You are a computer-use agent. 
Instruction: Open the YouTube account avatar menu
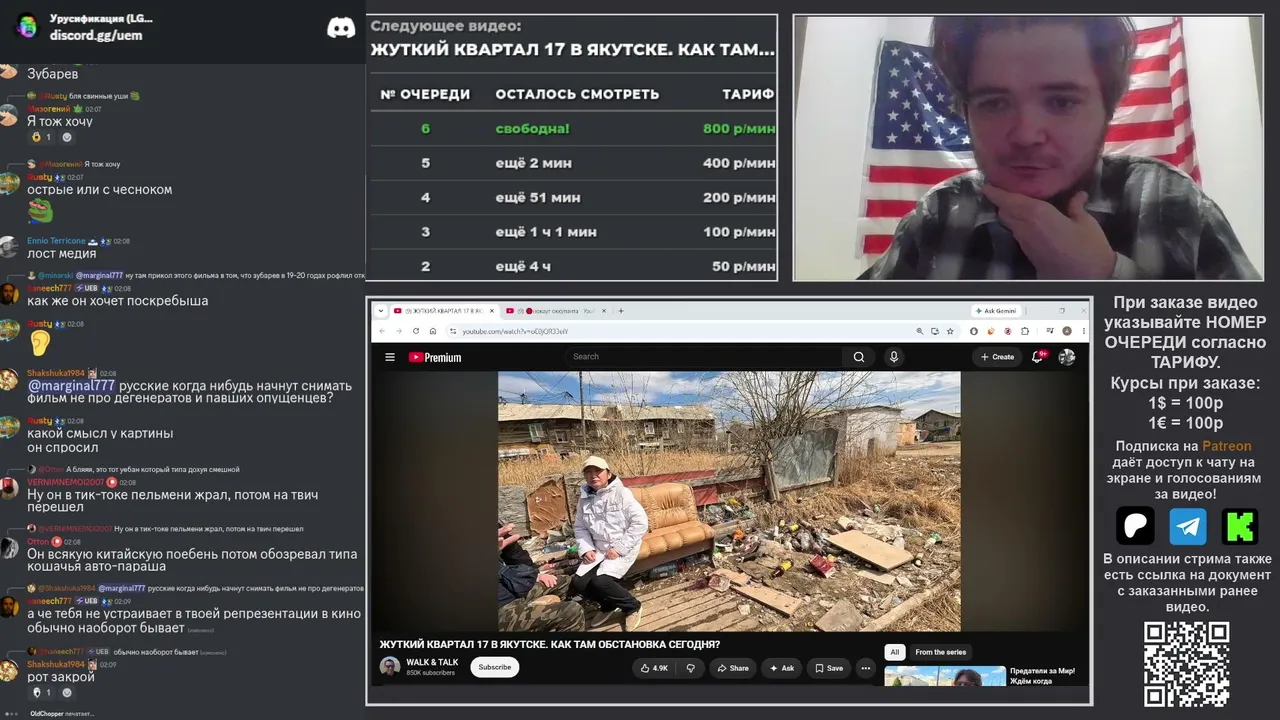coord(1067,357)
